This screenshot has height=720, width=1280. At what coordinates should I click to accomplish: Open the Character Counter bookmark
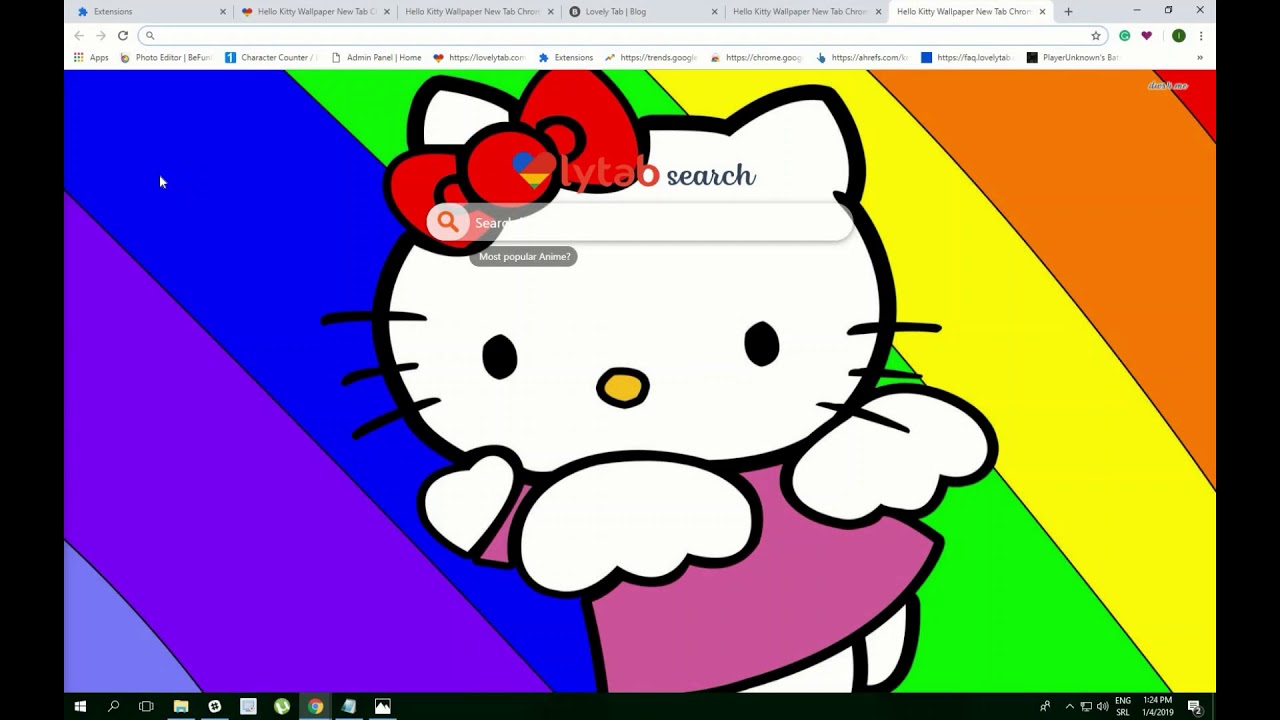tap(271, 58)
